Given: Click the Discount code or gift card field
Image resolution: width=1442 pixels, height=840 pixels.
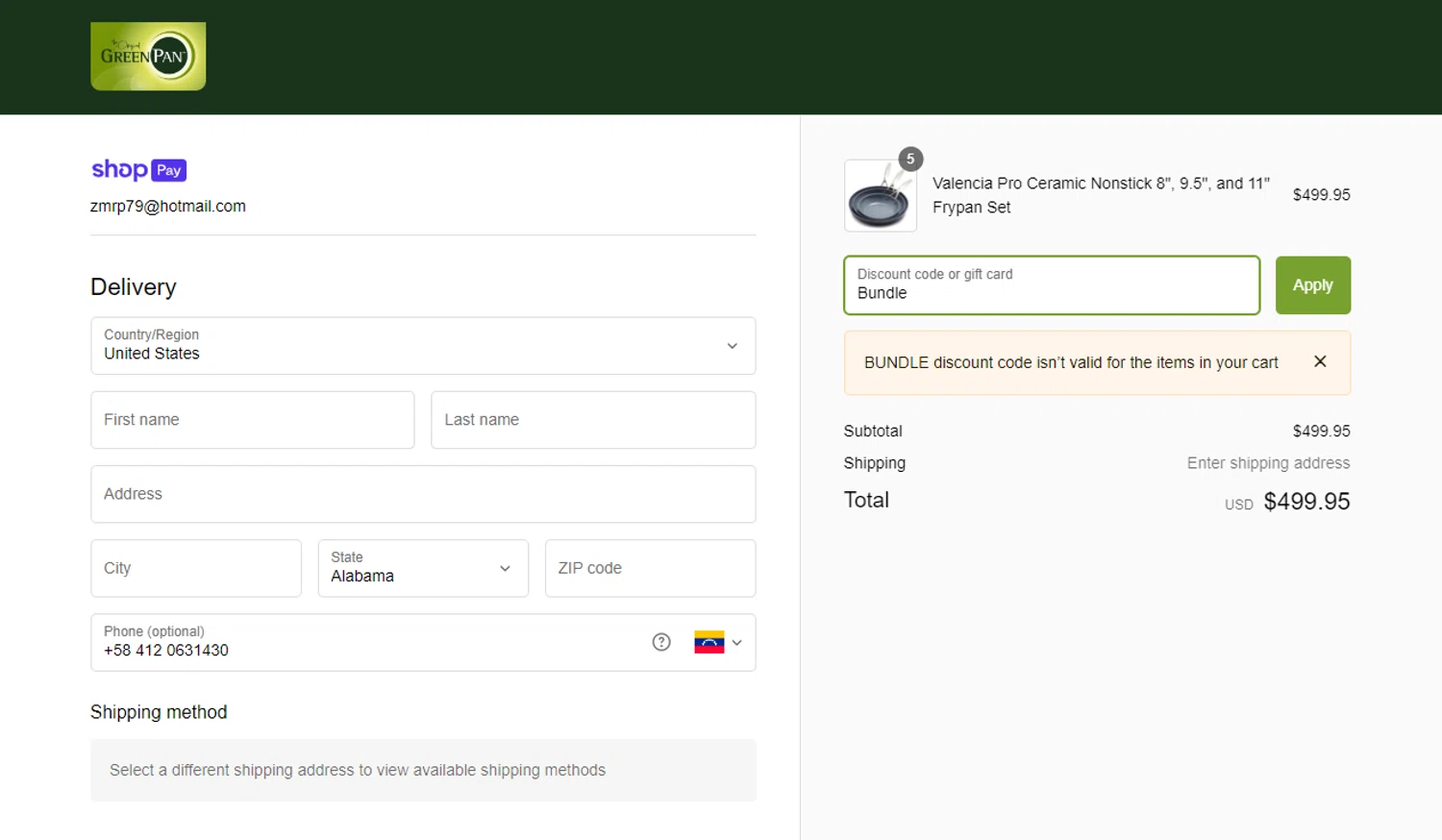Looking at the screenshot, I should coord(1052,285).
